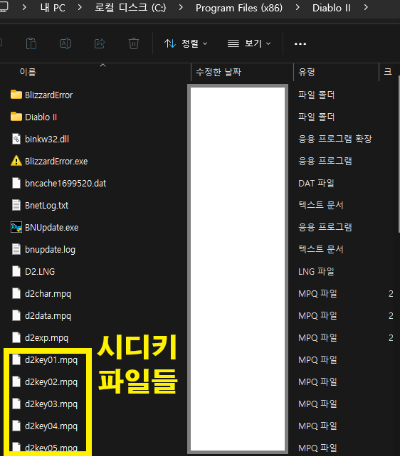Sort by the 유형 column header
The height and width of the screenshot is (456, 400).
[x=307, y=72]
